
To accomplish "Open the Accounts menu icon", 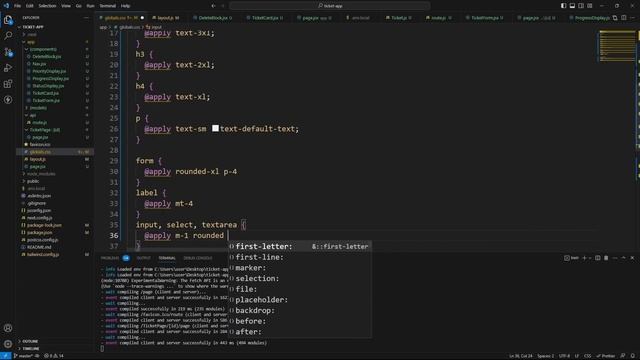I will (x=8, y=328).
